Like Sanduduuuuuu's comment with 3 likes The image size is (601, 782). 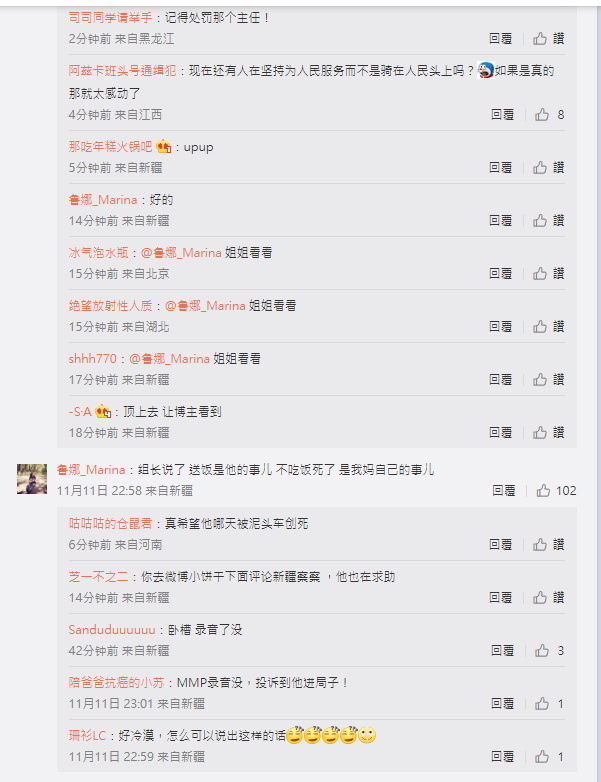pos(549,650)
